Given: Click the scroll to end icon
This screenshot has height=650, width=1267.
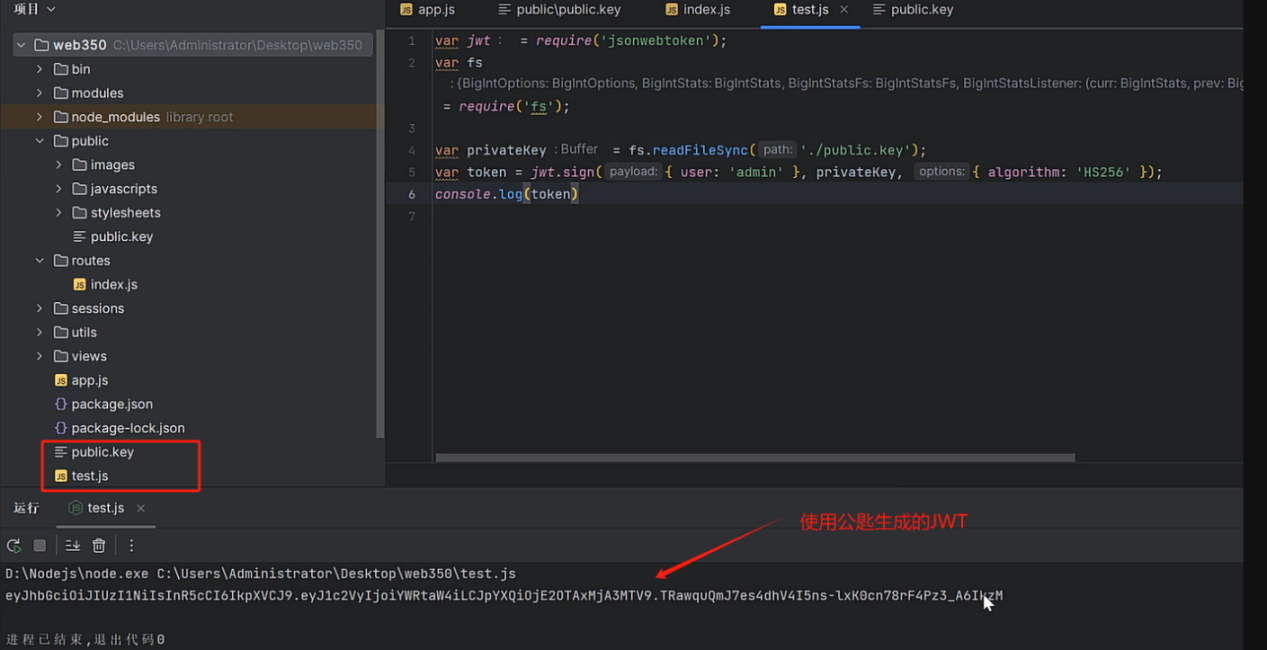Looking at the screenshot, I should pos(73,545).
